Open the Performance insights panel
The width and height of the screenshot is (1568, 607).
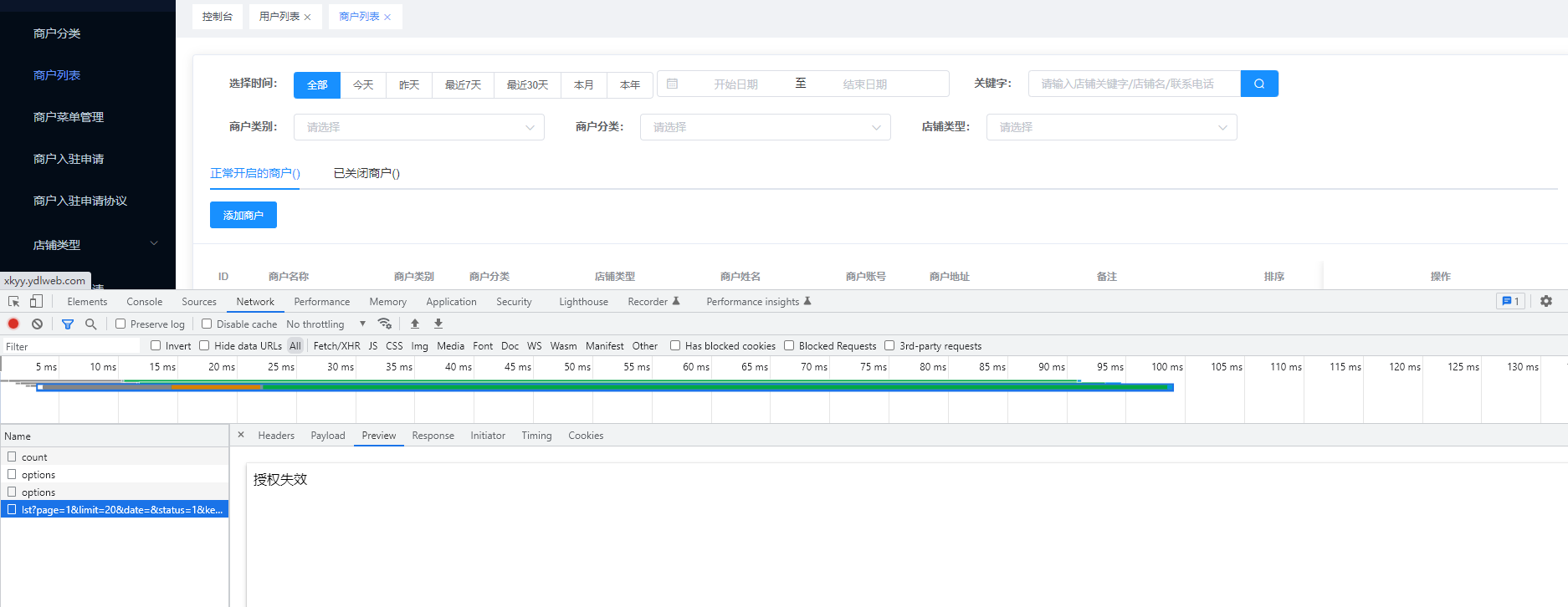pyautogui.click(x=758, y=302)
